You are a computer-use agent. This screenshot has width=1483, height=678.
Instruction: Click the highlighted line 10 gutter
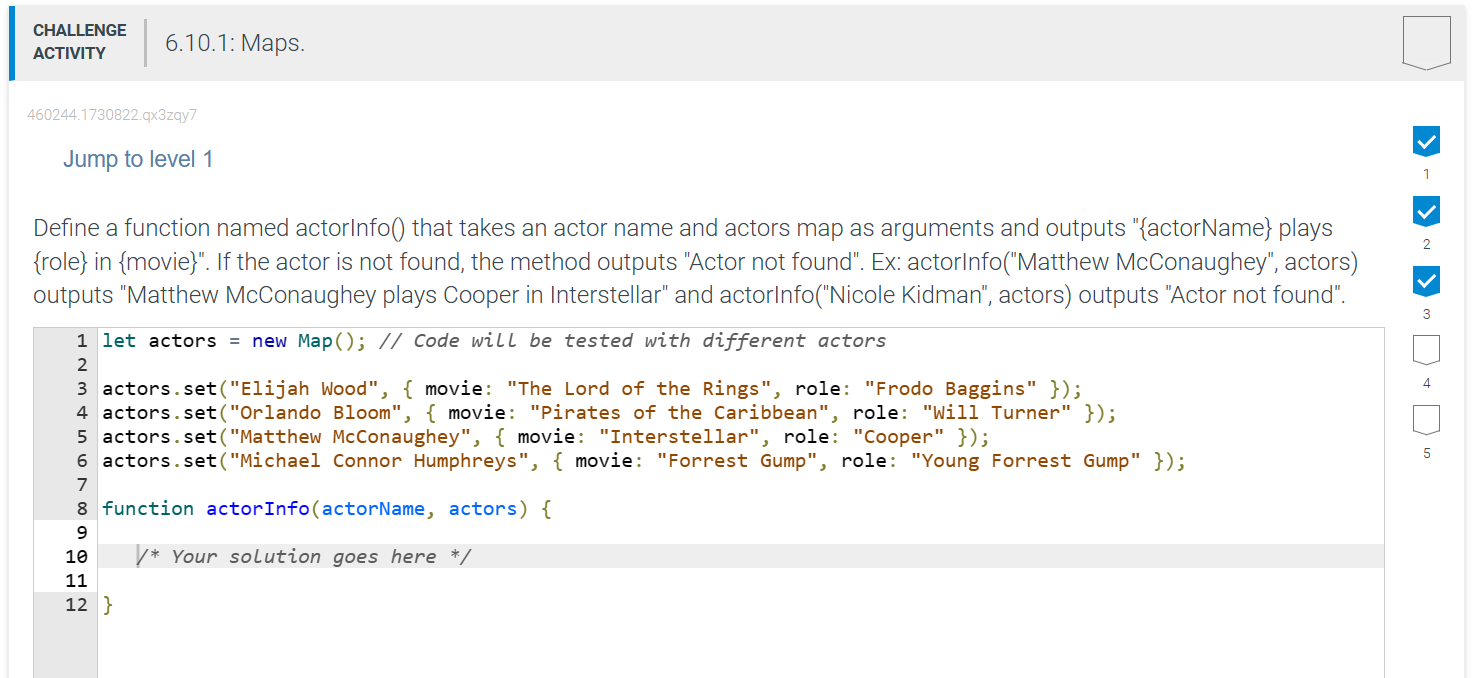[76, 556]
